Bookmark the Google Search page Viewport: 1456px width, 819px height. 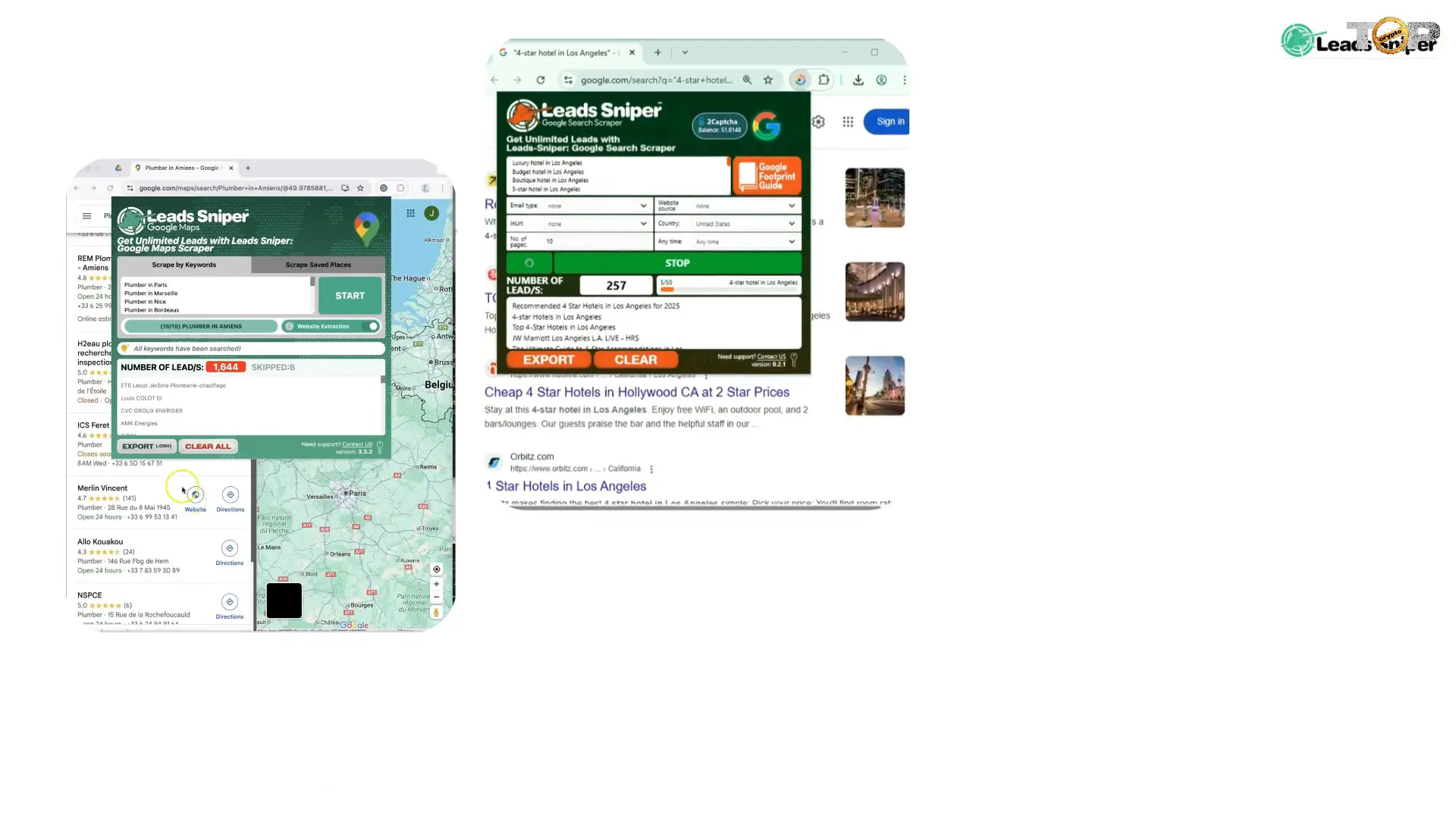[x=768, y=80]
